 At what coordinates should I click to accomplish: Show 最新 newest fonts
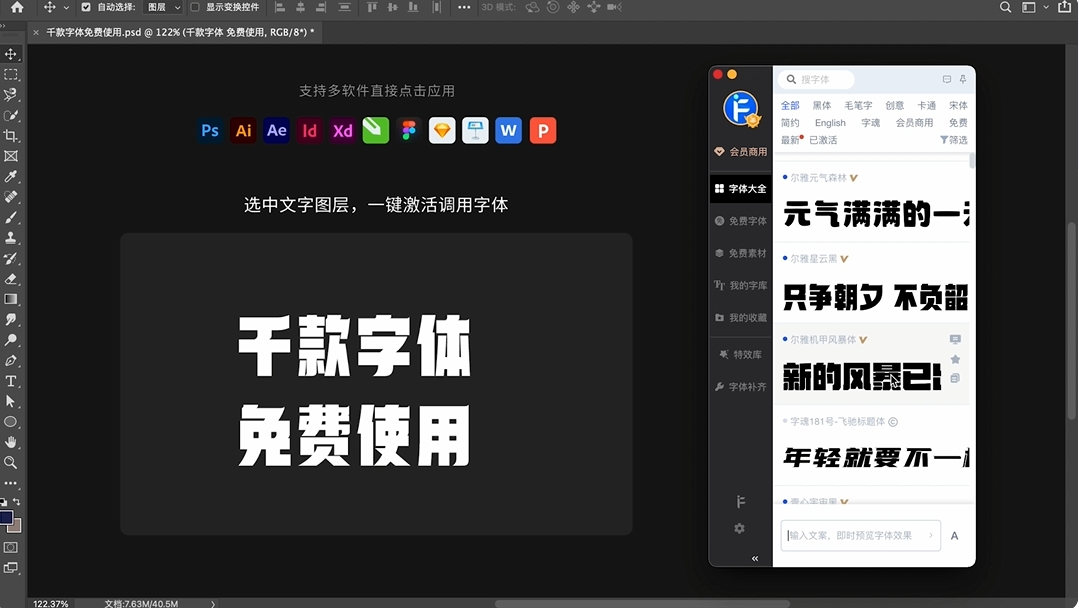[x=790, y=140]
